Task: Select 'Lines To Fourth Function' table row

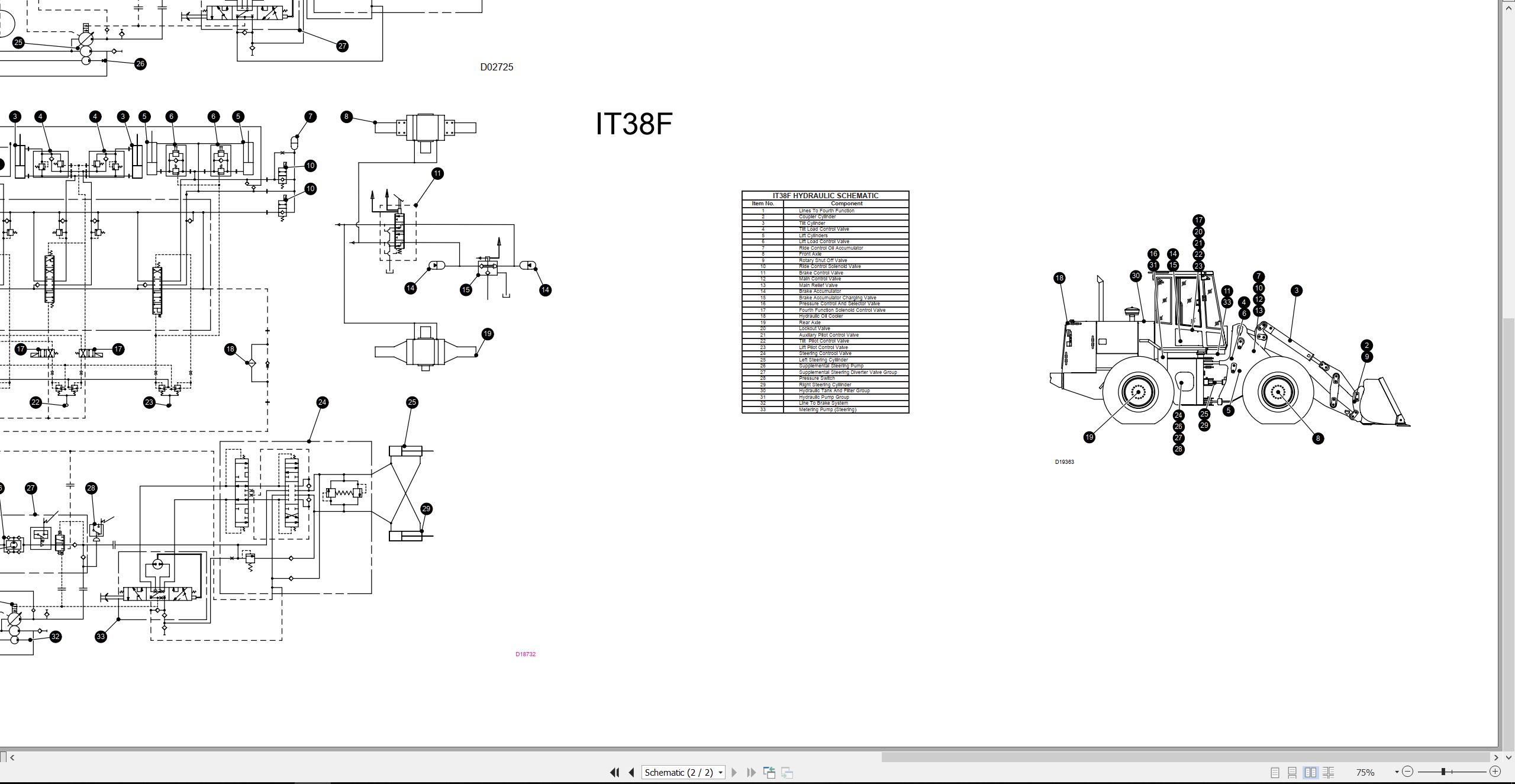Action: pos(826,211)
